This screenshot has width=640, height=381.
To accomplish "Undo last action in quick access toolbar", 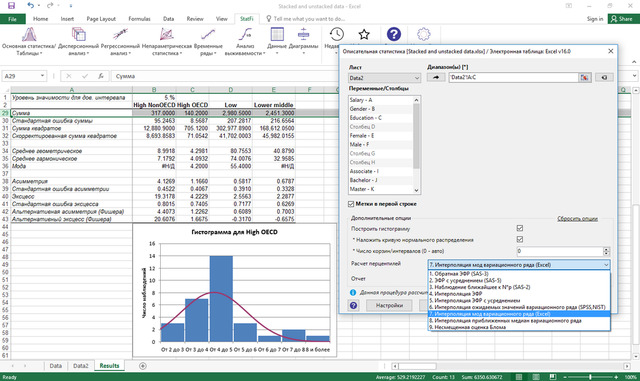I will click(31, 5).
